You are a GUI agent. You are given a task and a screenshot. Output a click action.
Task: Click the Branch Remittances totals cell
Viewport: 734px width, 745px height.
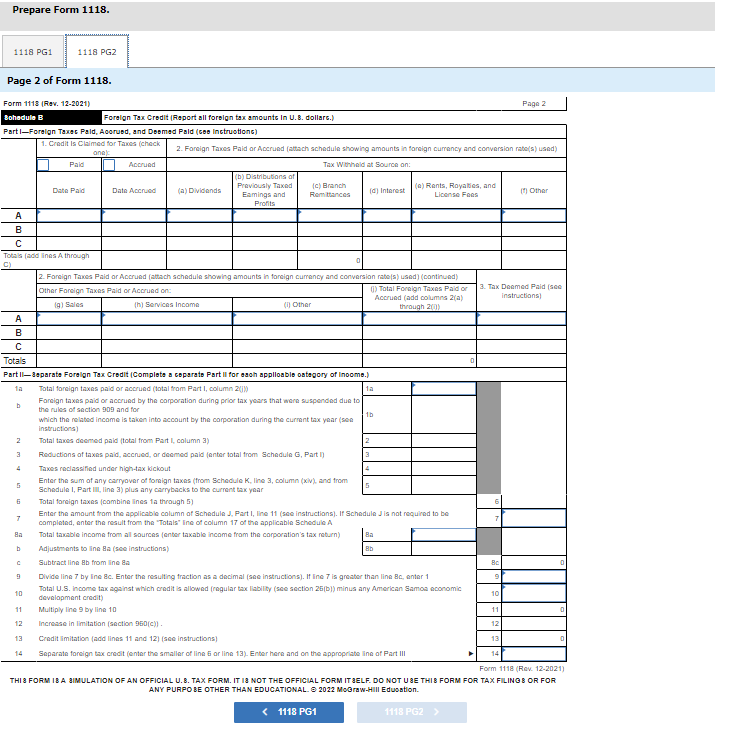point(330,260)
